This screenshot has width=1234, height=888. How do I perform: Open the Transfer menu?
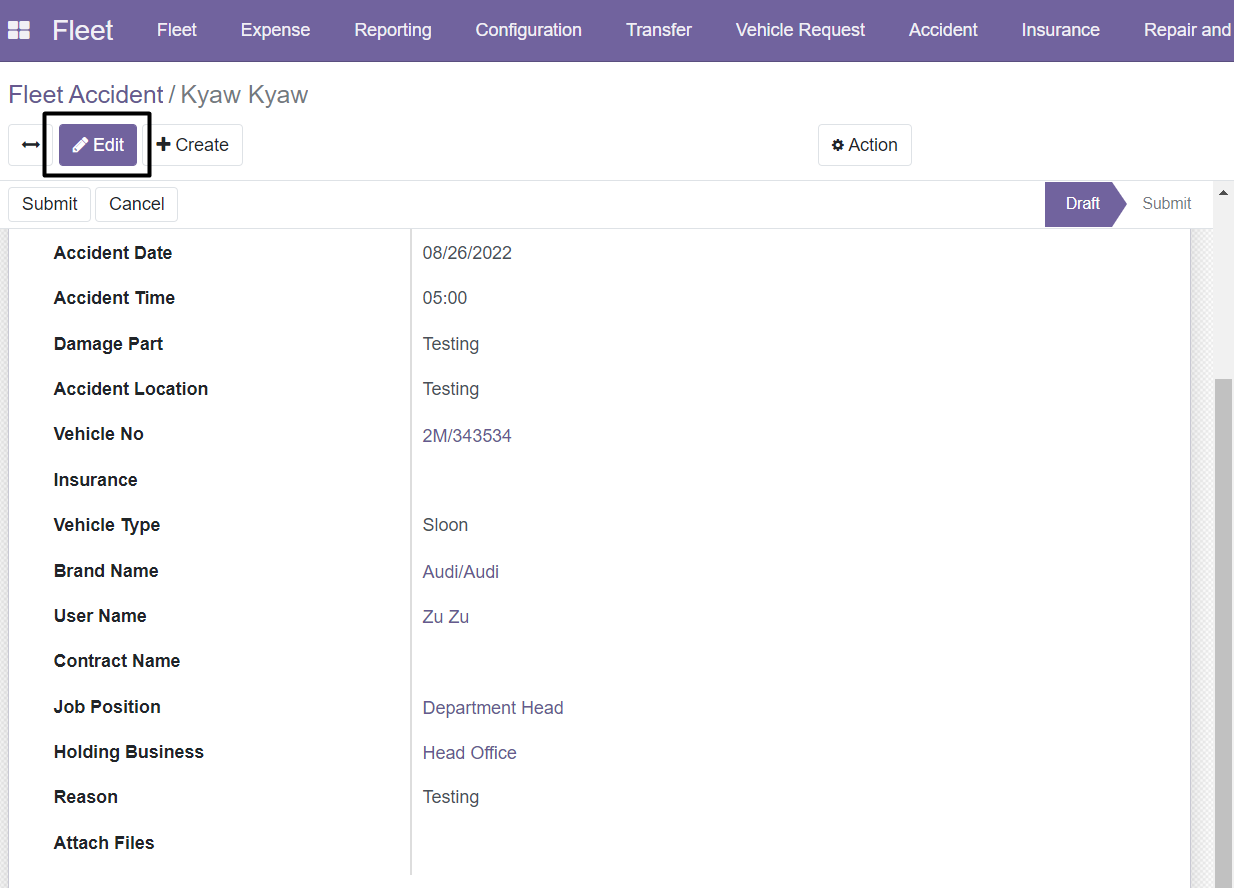click(x=659, y=30)
